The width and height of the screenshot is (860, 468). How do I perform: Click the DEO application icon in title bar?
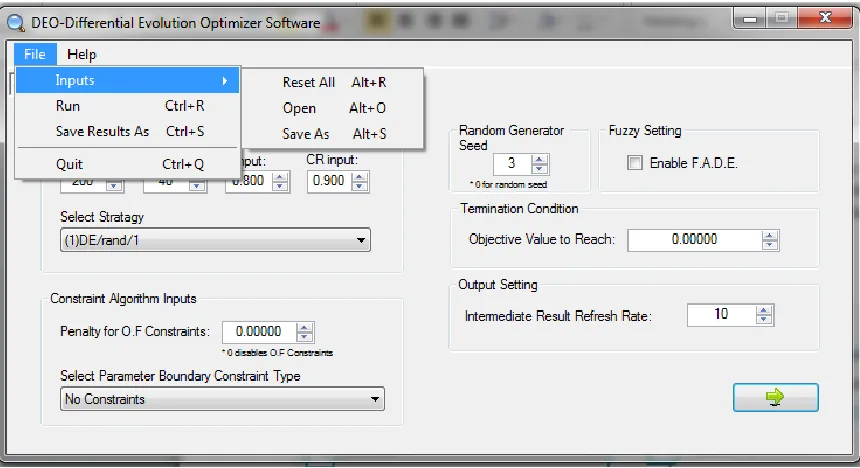click(15, 23)
